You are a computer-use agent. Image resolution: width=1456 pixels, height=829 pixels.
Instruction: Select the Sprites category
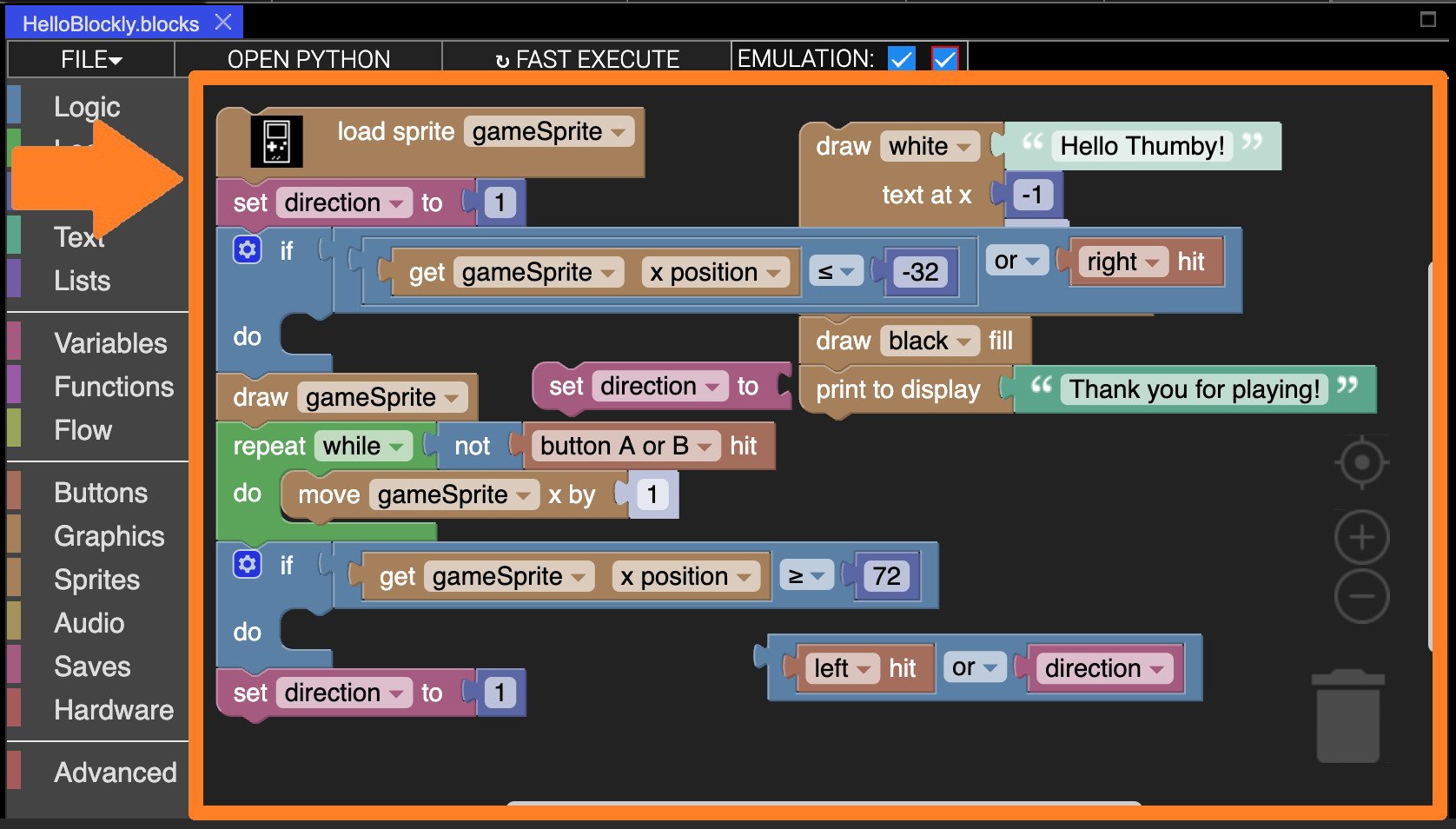click(96, 580)
